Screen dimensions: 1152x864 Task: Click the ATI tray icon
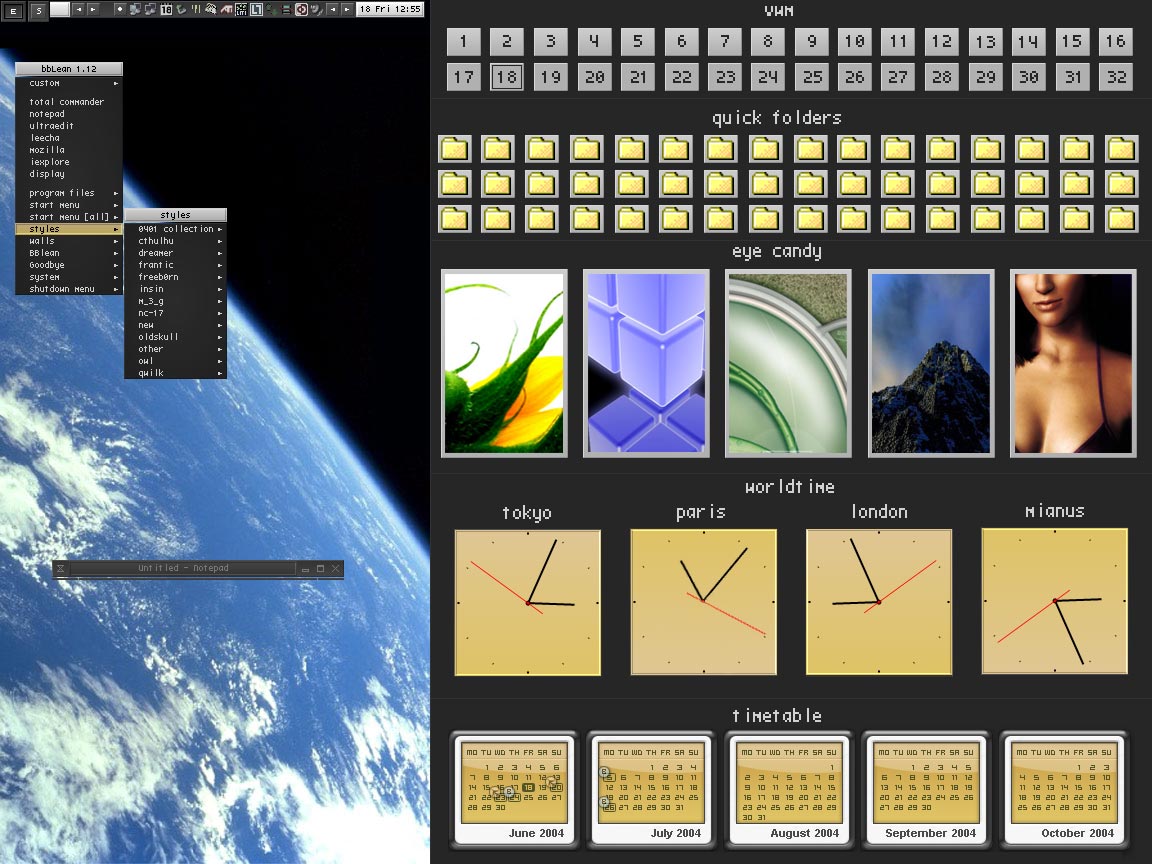click(x=226, y=10)
